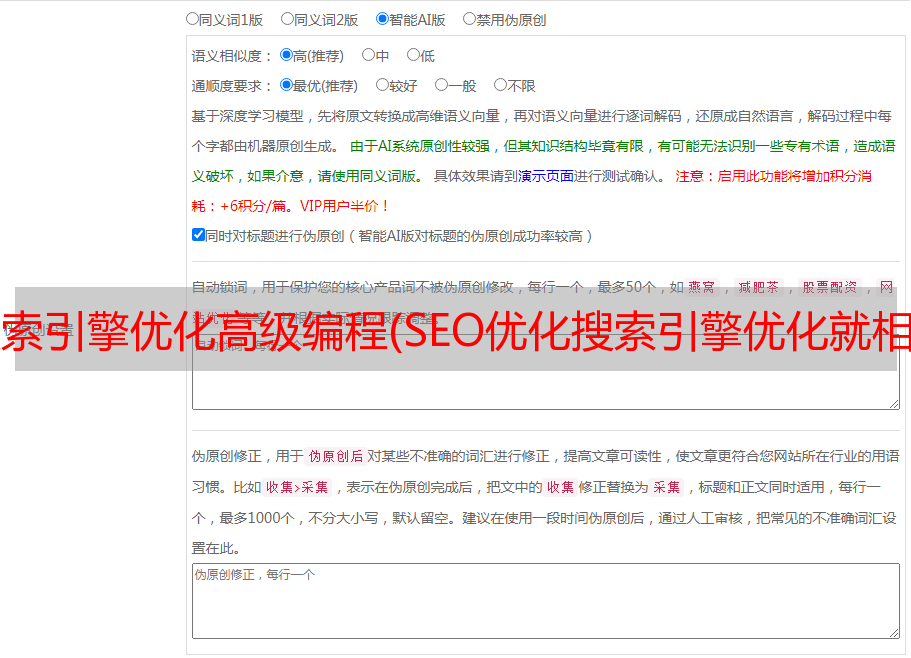Click the 减肥茶 example tag
Screen dimensions: 911x658
(x=758, y=287)
